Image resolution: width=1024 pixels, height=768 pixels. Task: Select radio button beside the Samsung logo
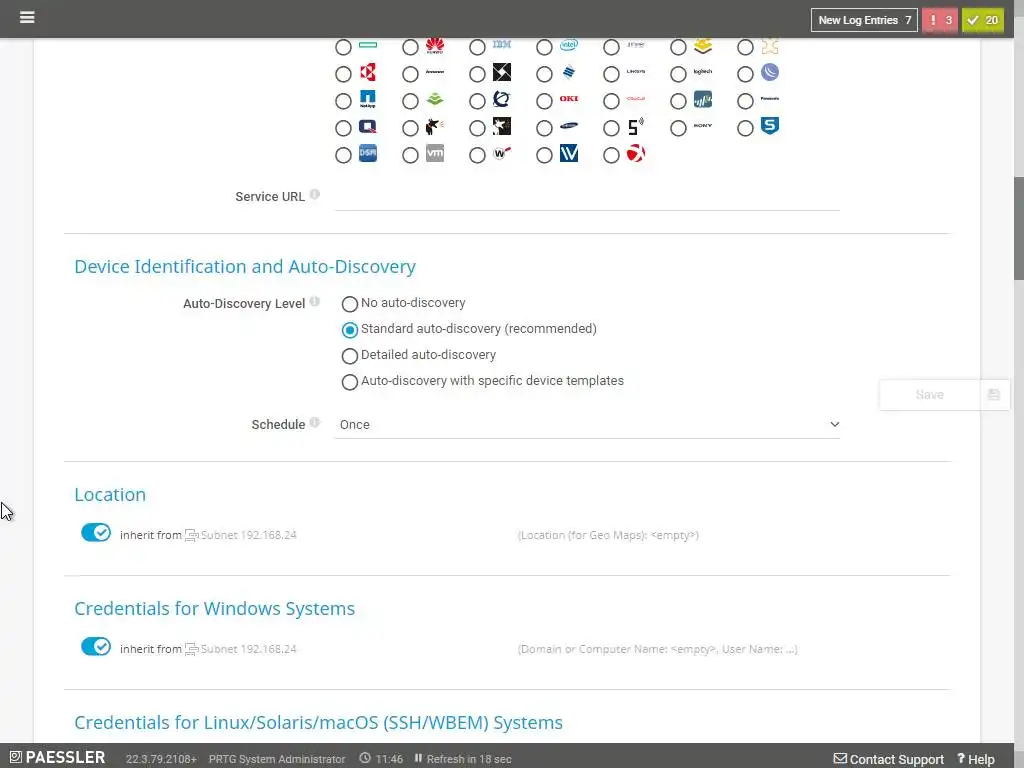click(544, 129)
